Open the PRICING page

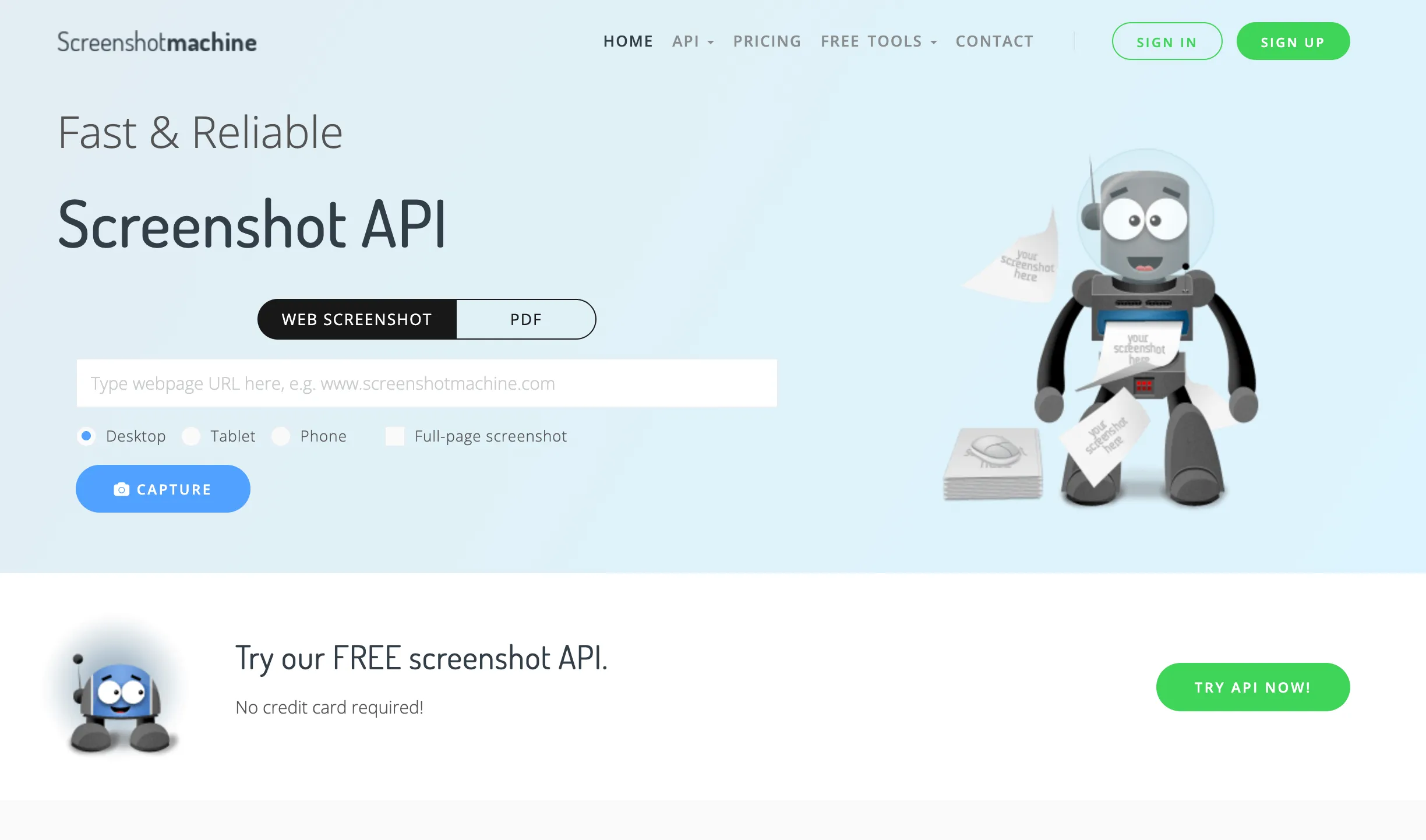click(x=767, y=41)
